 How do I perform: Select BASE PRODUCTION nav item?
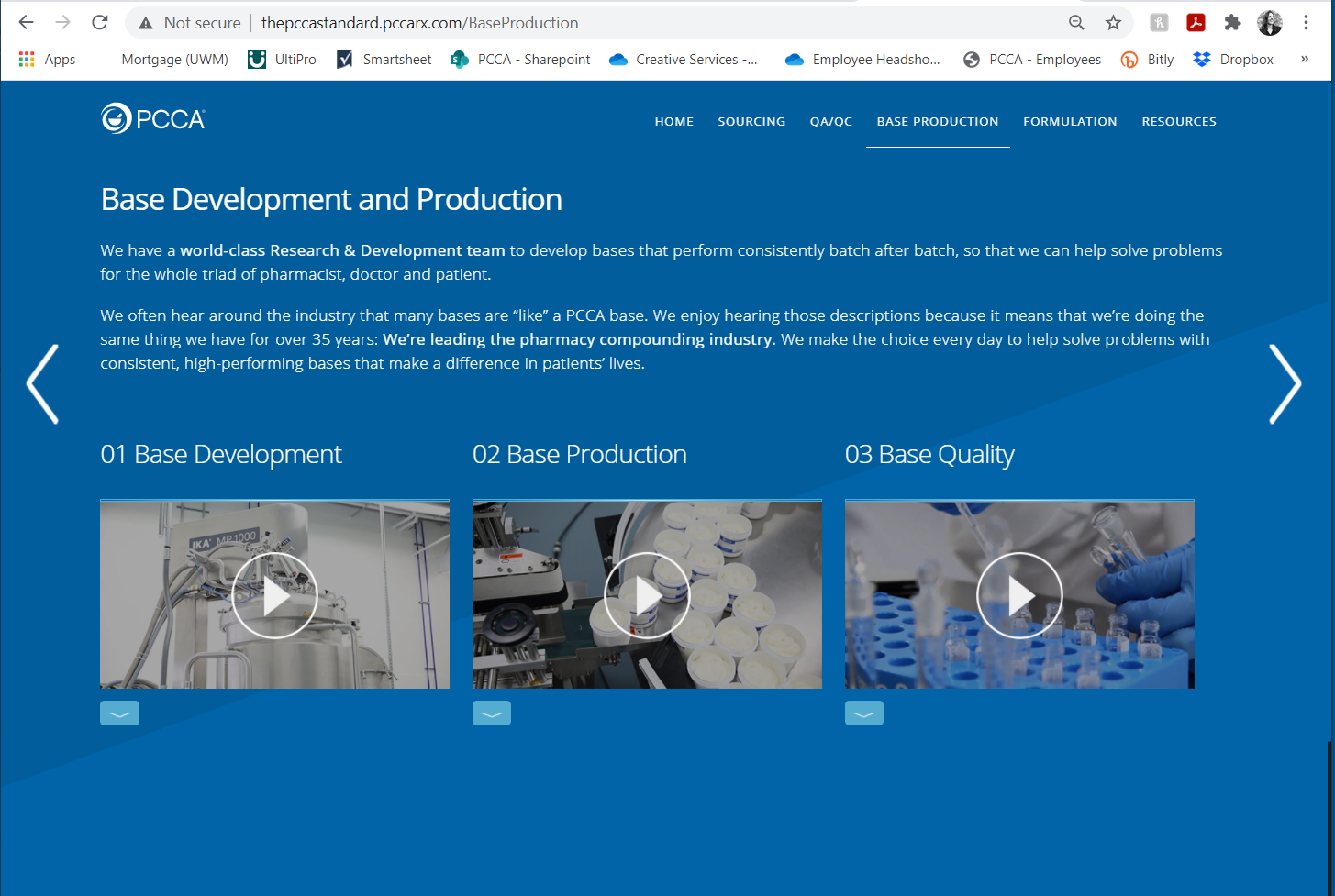[x=938, y=121]
